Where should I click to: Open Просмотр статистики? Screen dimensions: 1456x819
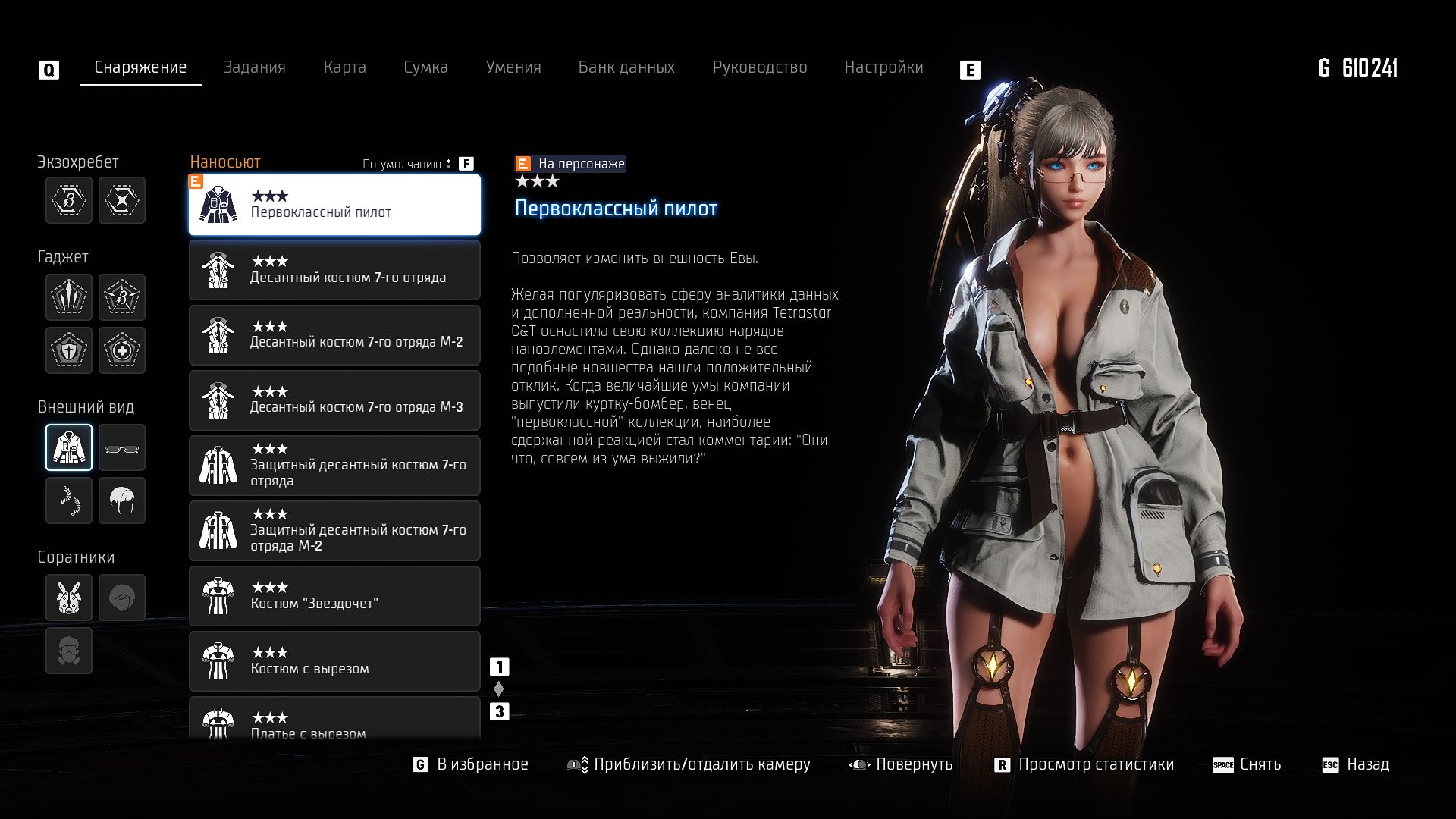(x=1084, y=764)
